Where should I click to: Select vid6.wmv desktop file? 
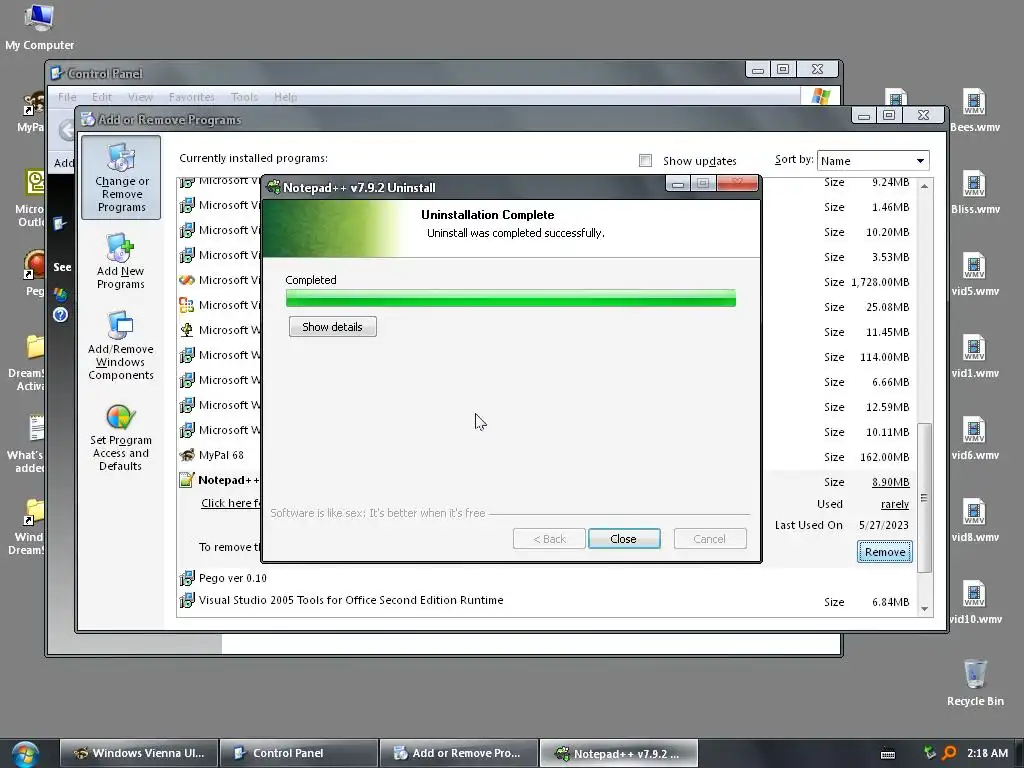tap(974, 438)
